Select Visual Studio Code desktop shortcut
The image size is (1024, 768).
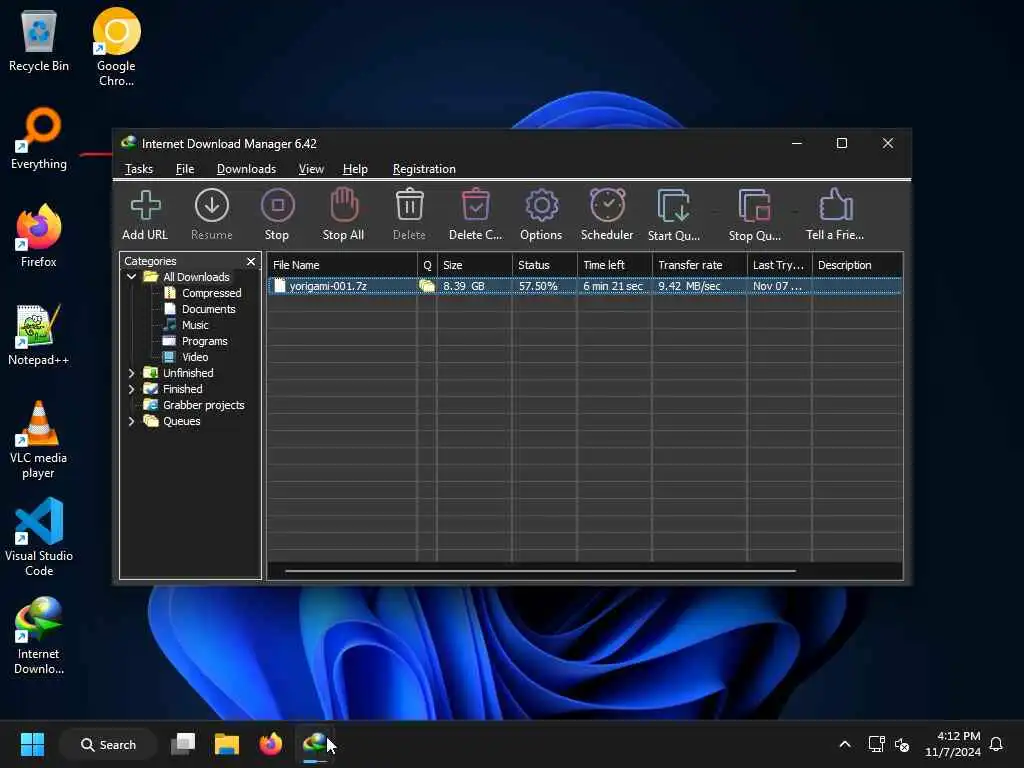coord(39,537)
